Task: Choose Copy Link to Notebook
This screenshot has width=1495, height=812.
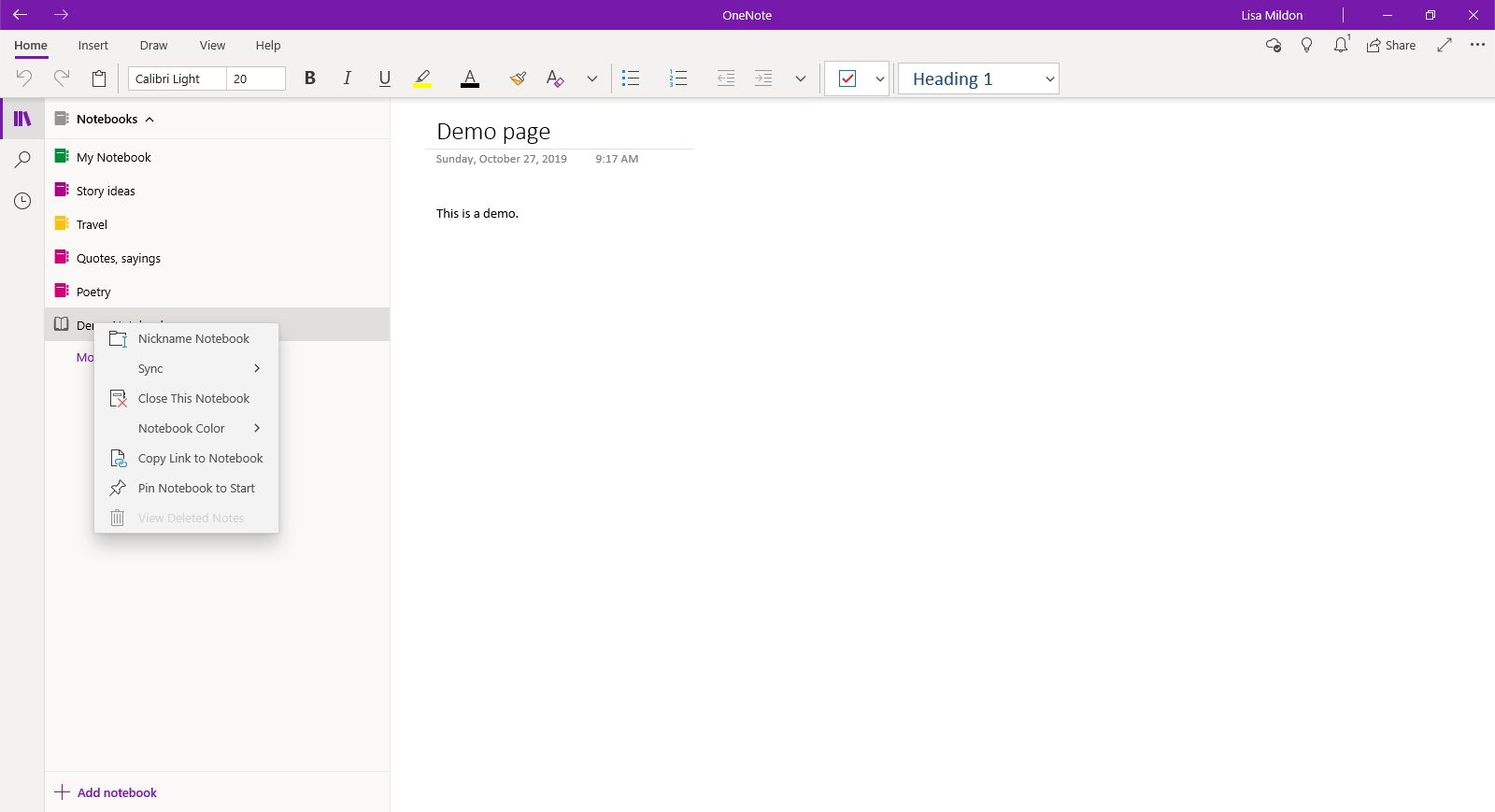Action: [187, 458]
